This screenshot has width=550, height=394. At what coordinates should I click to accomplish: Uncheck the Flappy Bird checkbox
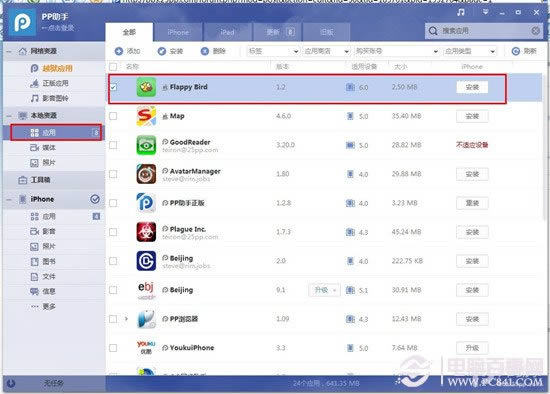[113, 87]
